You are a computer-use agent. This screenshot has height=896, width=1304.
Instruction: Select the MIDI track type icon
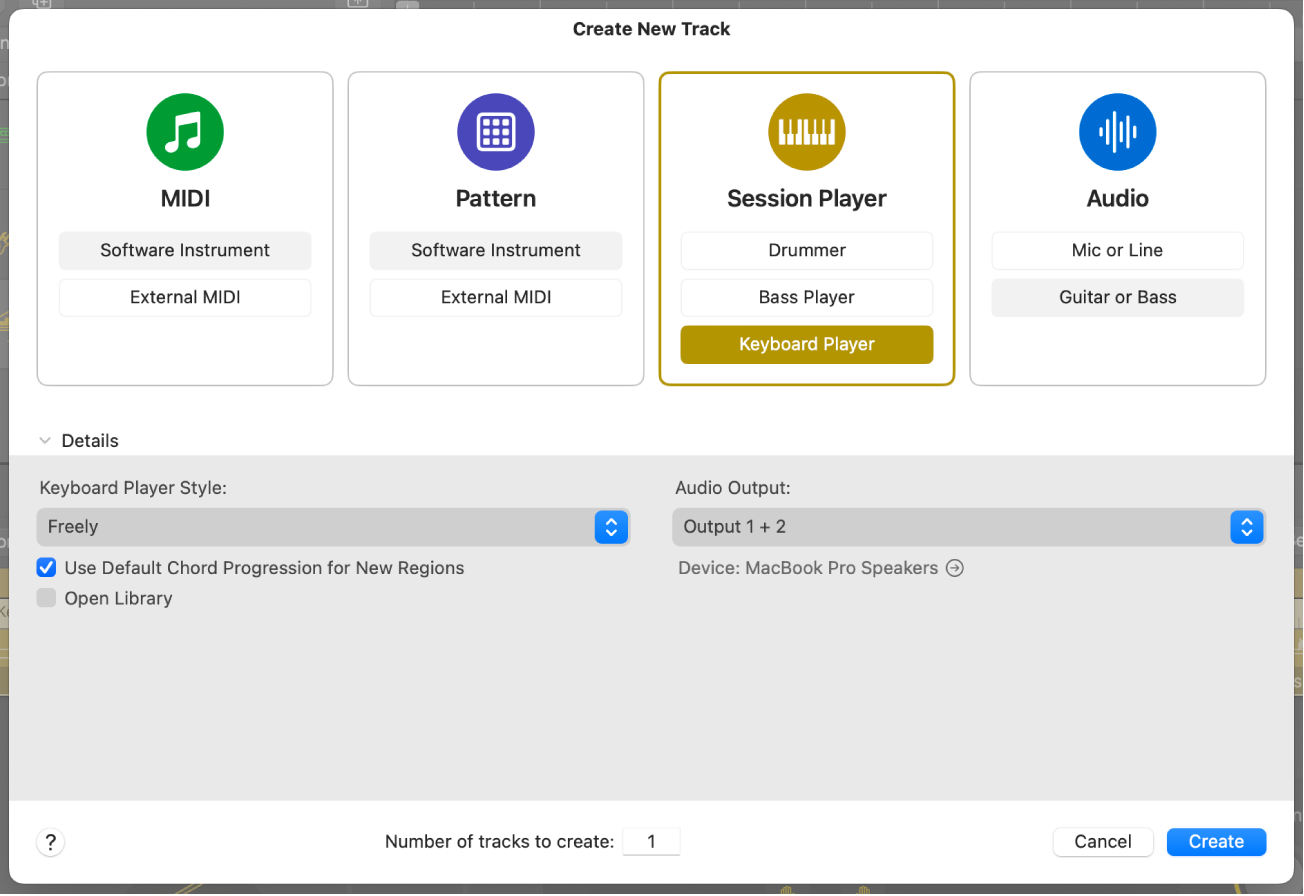pos(184,131)
